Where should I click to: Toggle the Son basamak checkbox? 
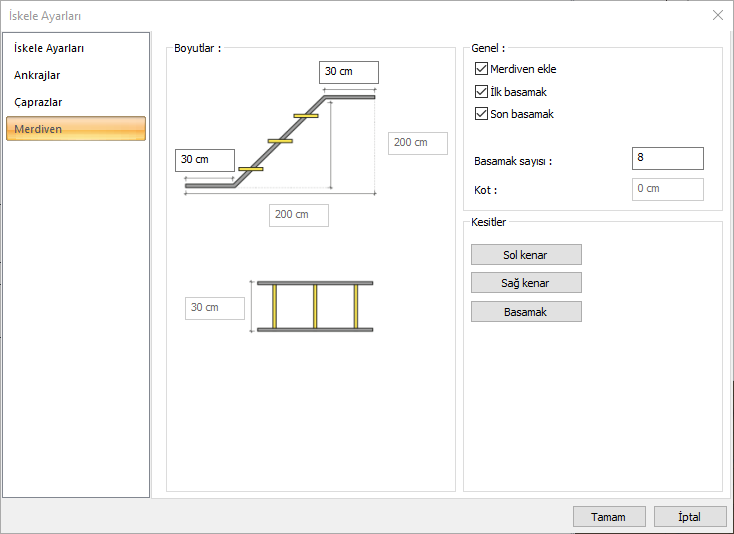[481, 114]
